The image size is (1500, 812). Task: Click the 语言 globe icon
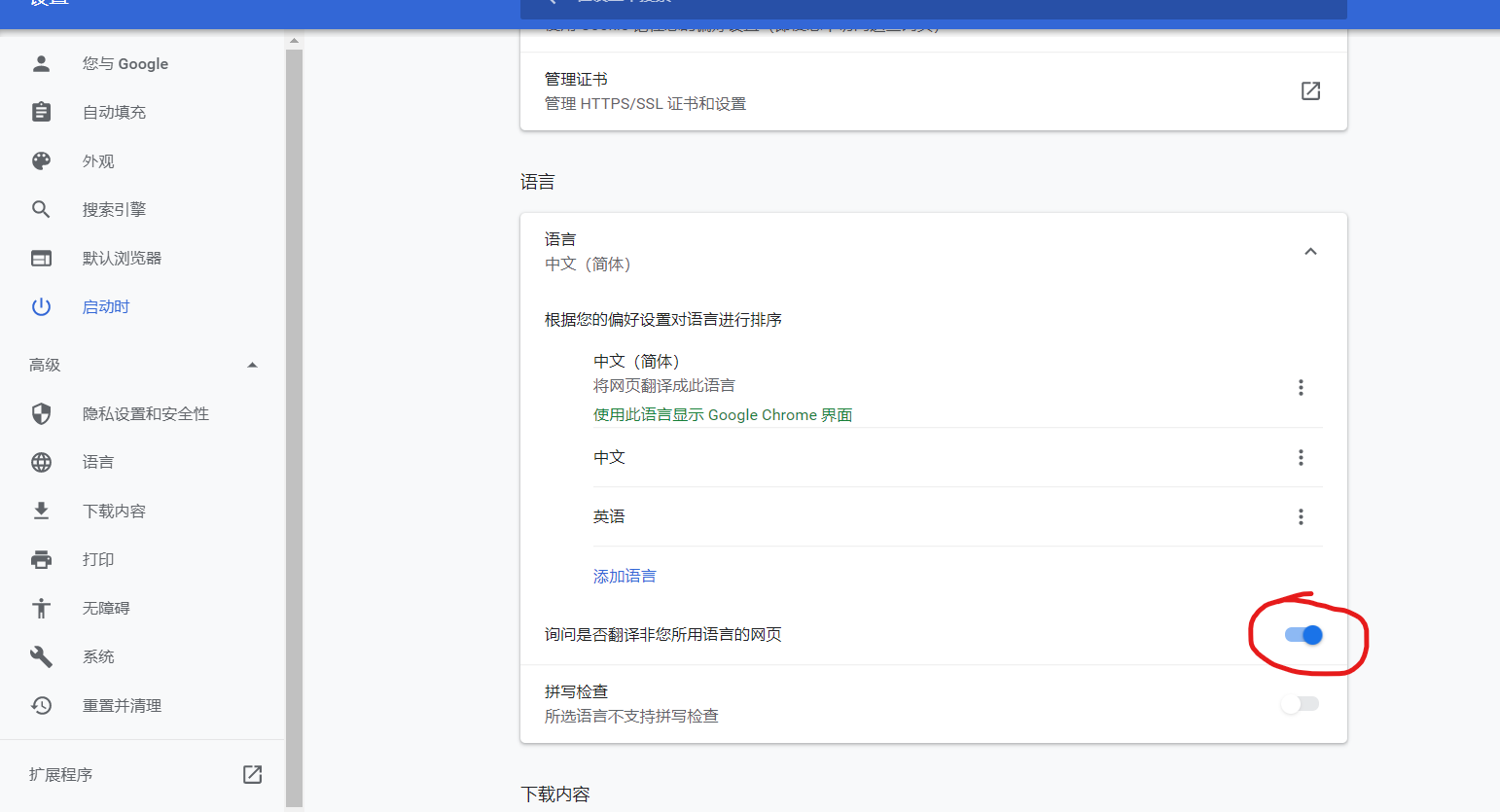click(41, 462)
